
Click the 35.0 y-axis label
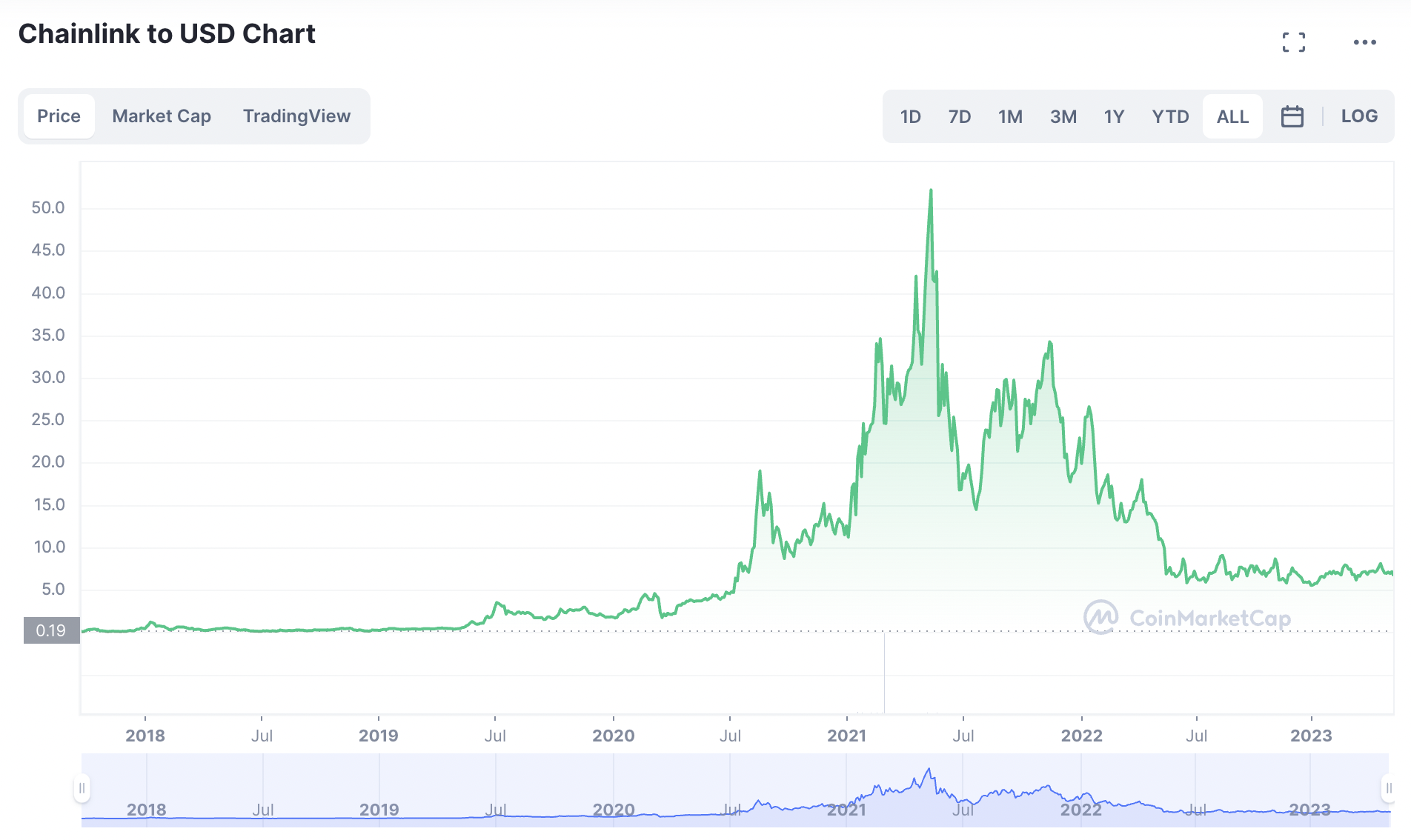[48, 335]
